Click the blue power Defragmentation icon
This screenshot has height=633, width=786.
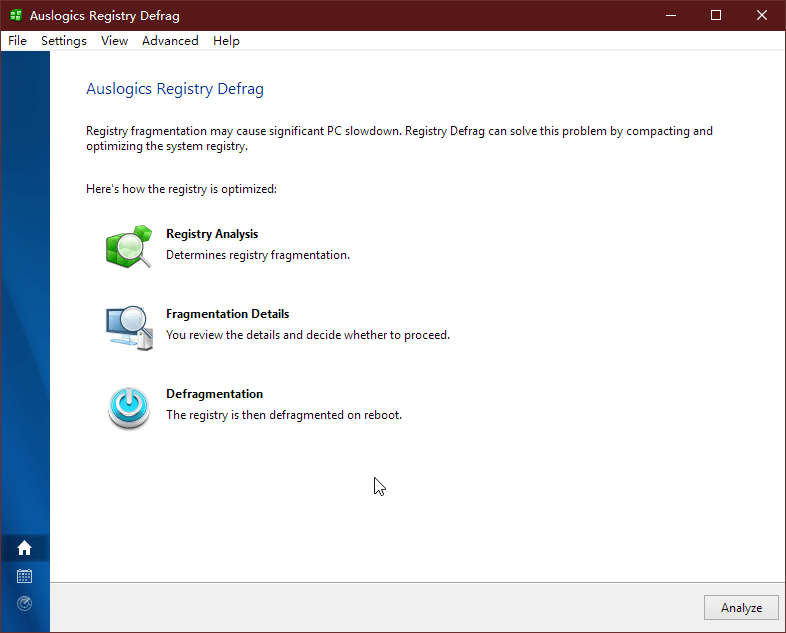(128, 407)
